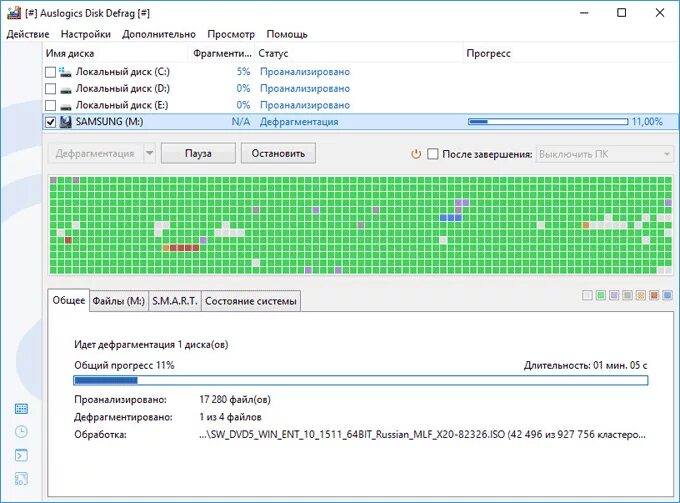Click the green non-fragmented legend square

[x=601, y=296]
